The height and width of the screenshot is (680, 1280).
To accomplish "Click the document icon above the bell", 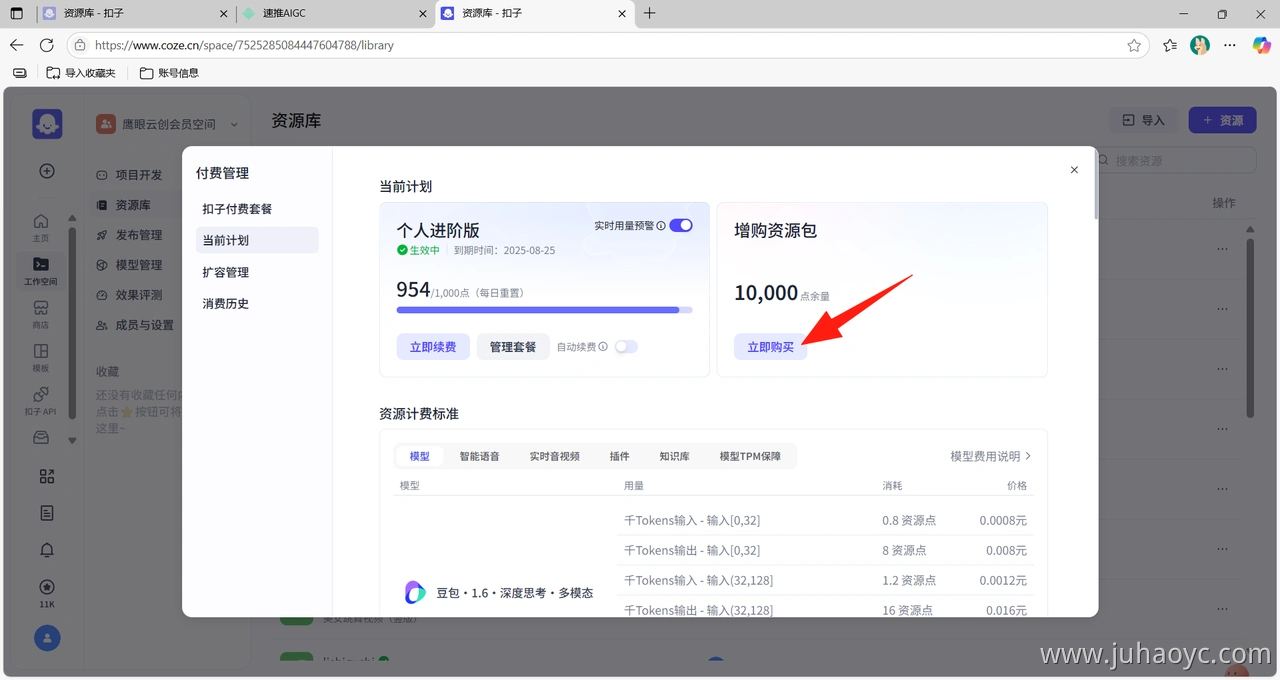I will 47,513.
